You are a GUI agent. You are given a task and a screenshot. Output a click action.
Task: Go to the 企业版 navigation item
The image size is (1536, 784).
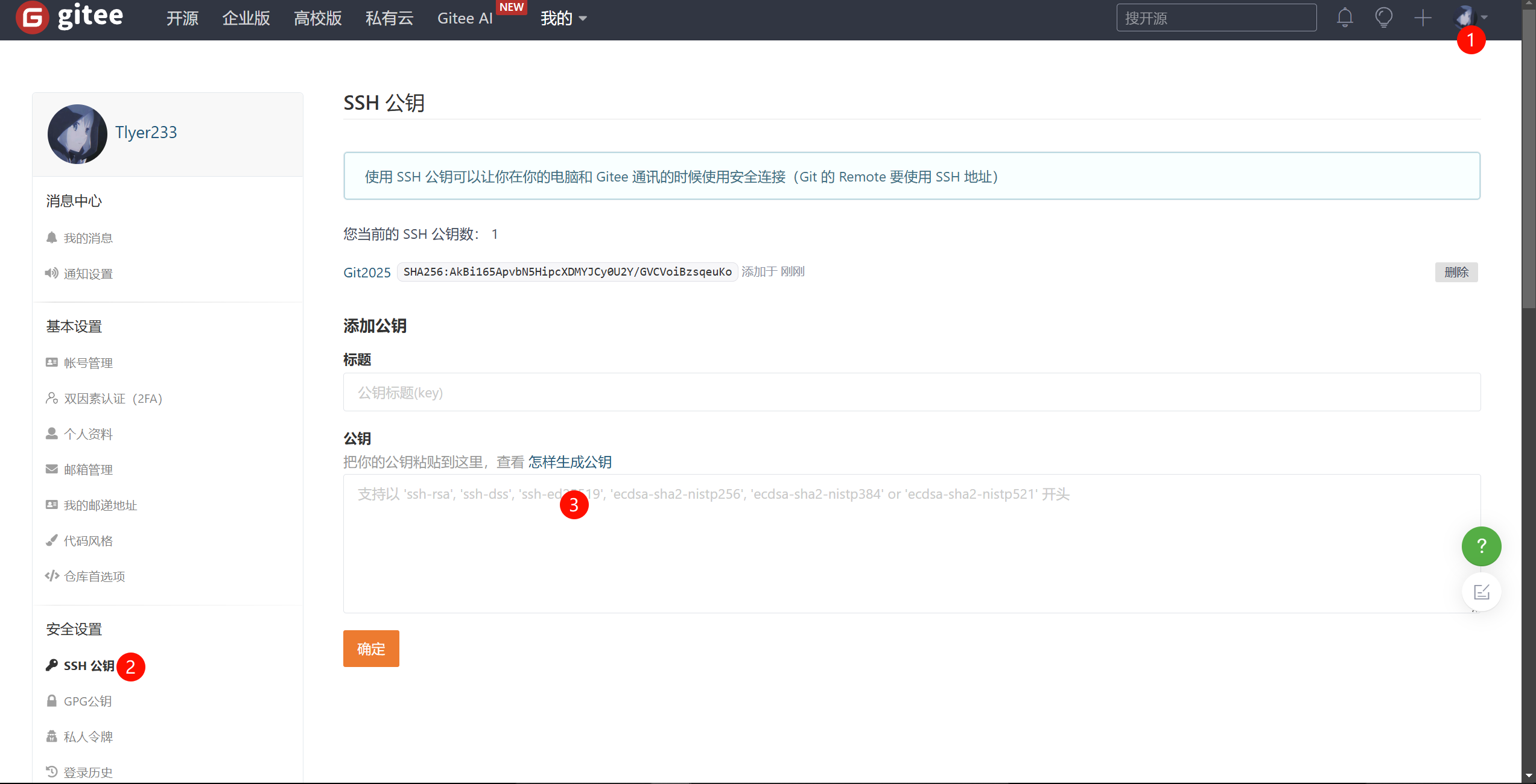coord(246,18)
